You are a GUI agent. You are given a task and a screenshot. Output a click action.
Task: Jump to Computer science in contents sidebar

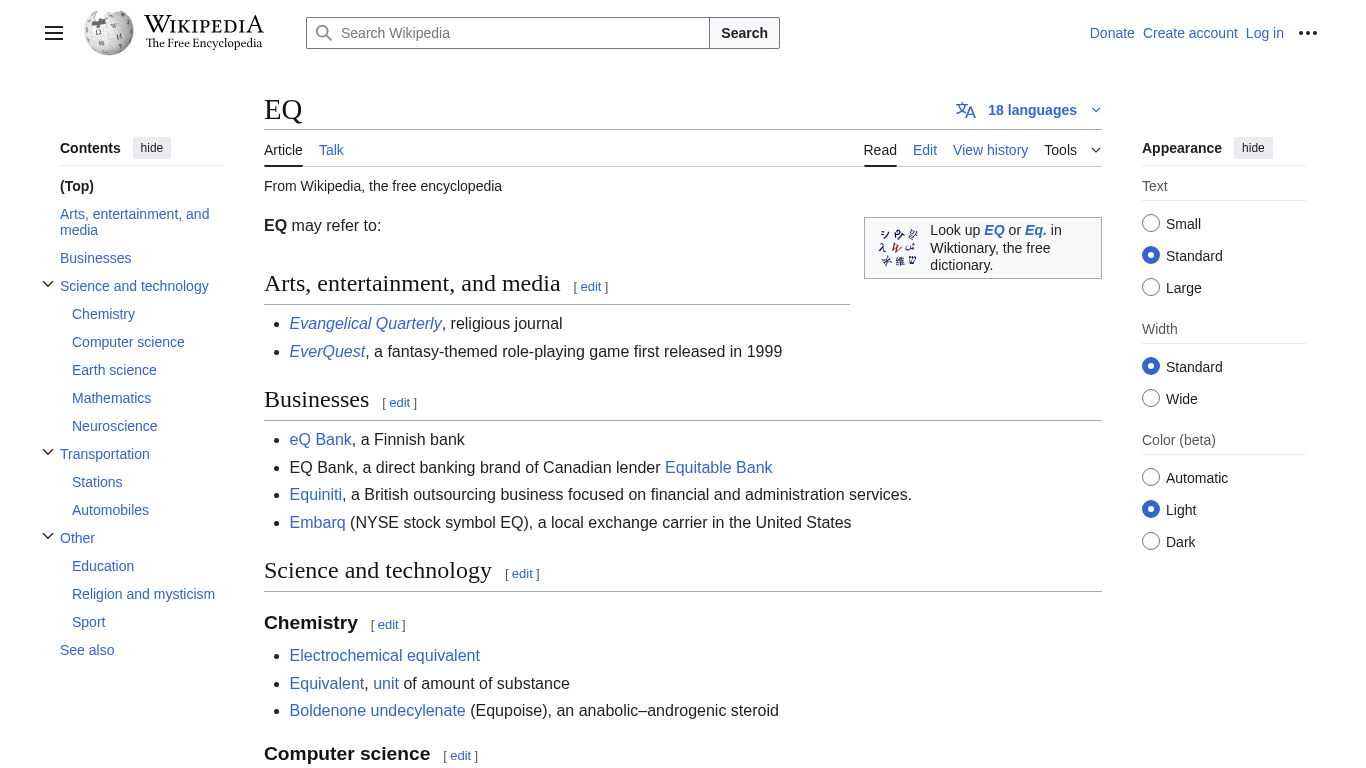click(x=128, y=342)
